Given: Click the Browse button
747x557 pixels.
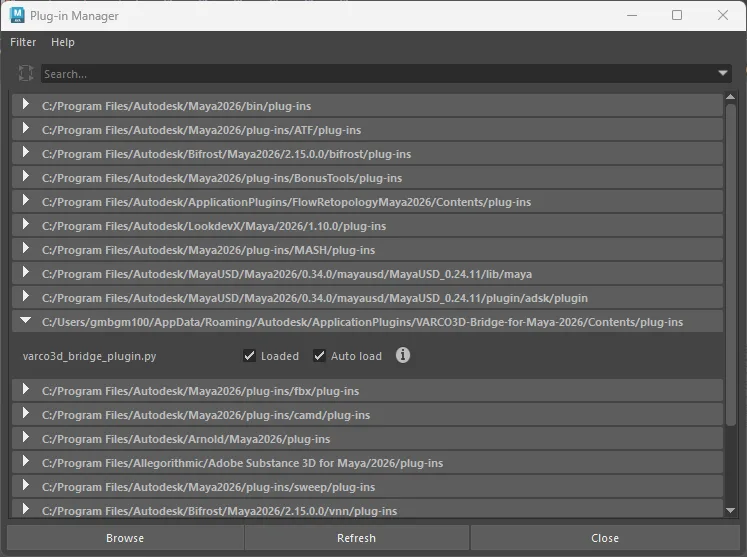Looking at the screenshot, I should pyautogui.click(x=125, y=538).
